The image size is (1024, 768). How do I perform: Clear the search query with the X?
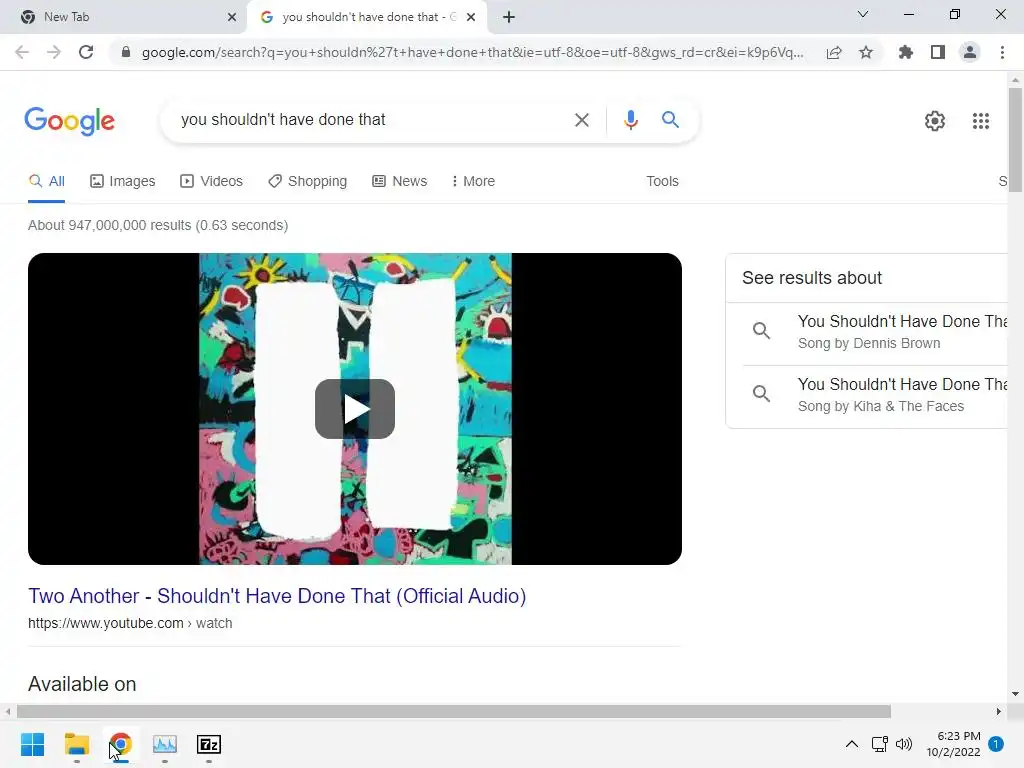(582, 120)
